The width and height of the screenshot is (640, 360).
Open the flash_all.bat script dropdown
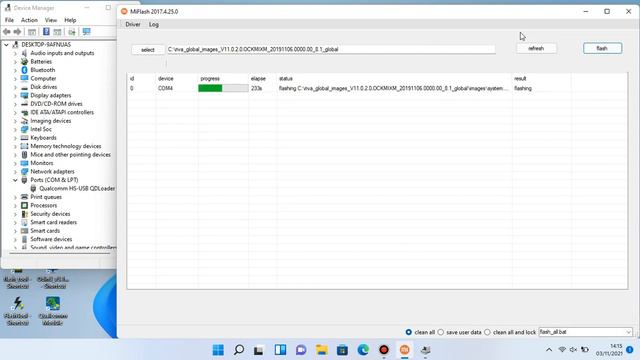point(629,332)
